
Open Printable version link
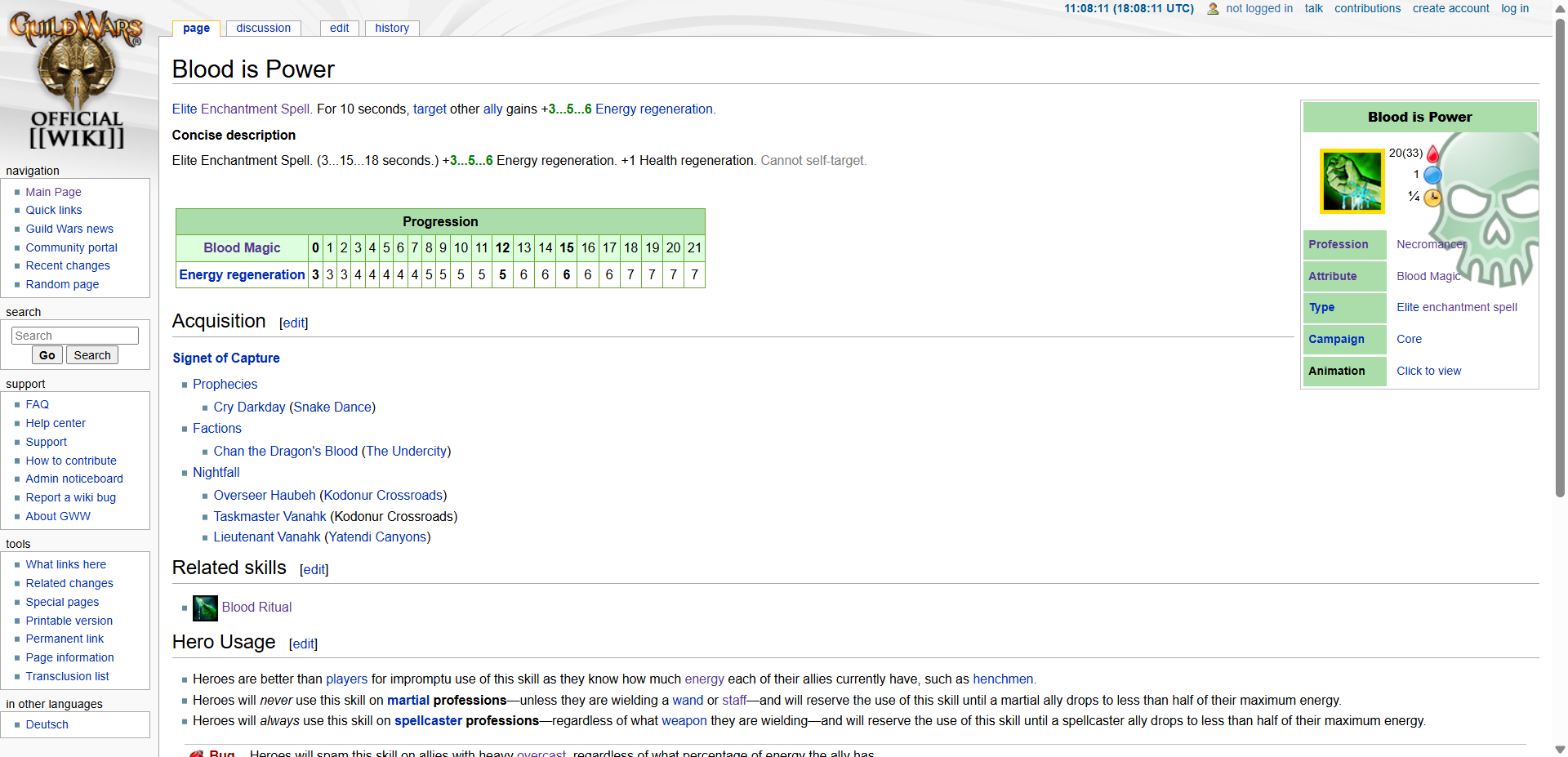pyautogui.click(x=69, y=621)
